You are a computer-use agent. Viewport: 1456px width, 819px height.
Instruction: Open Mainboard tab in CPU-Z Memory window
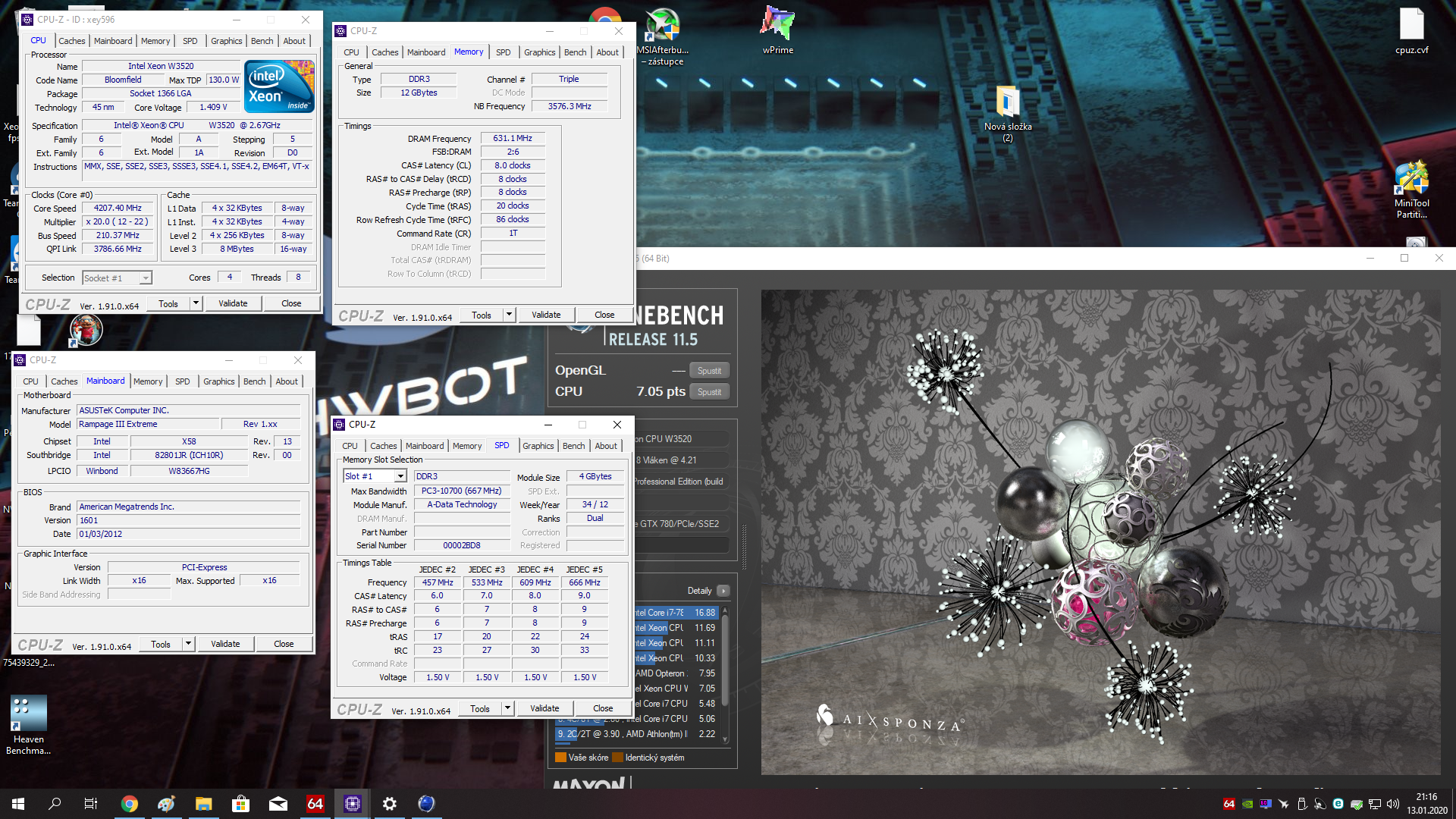pyautogui.click(x=425, y=52)
